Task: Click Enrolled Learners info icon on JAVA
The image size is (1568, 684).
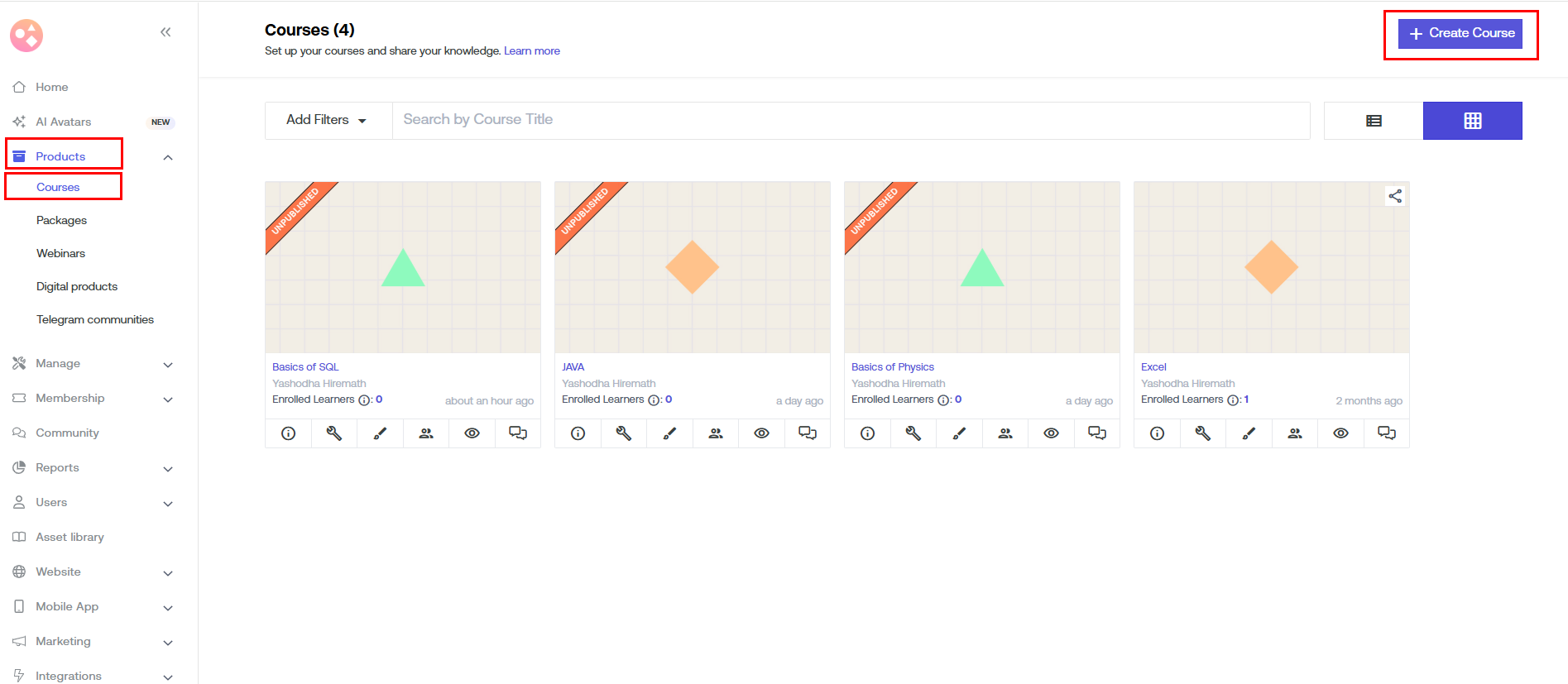Action: pyautogui.click(x=654, y=400)
